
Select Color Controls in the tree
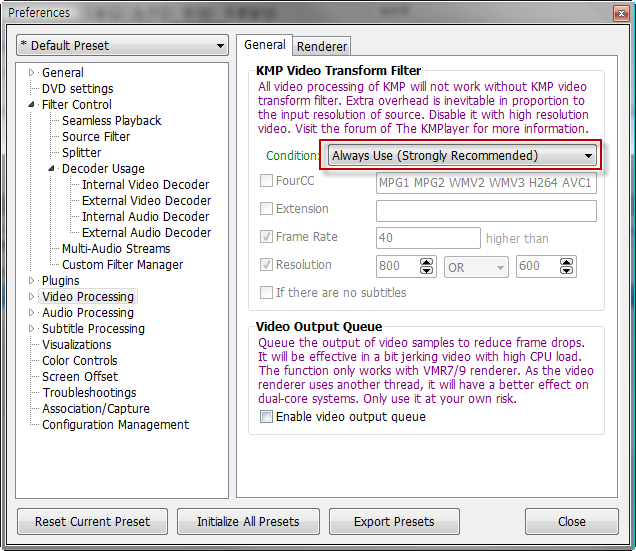(x=80, y=361)
